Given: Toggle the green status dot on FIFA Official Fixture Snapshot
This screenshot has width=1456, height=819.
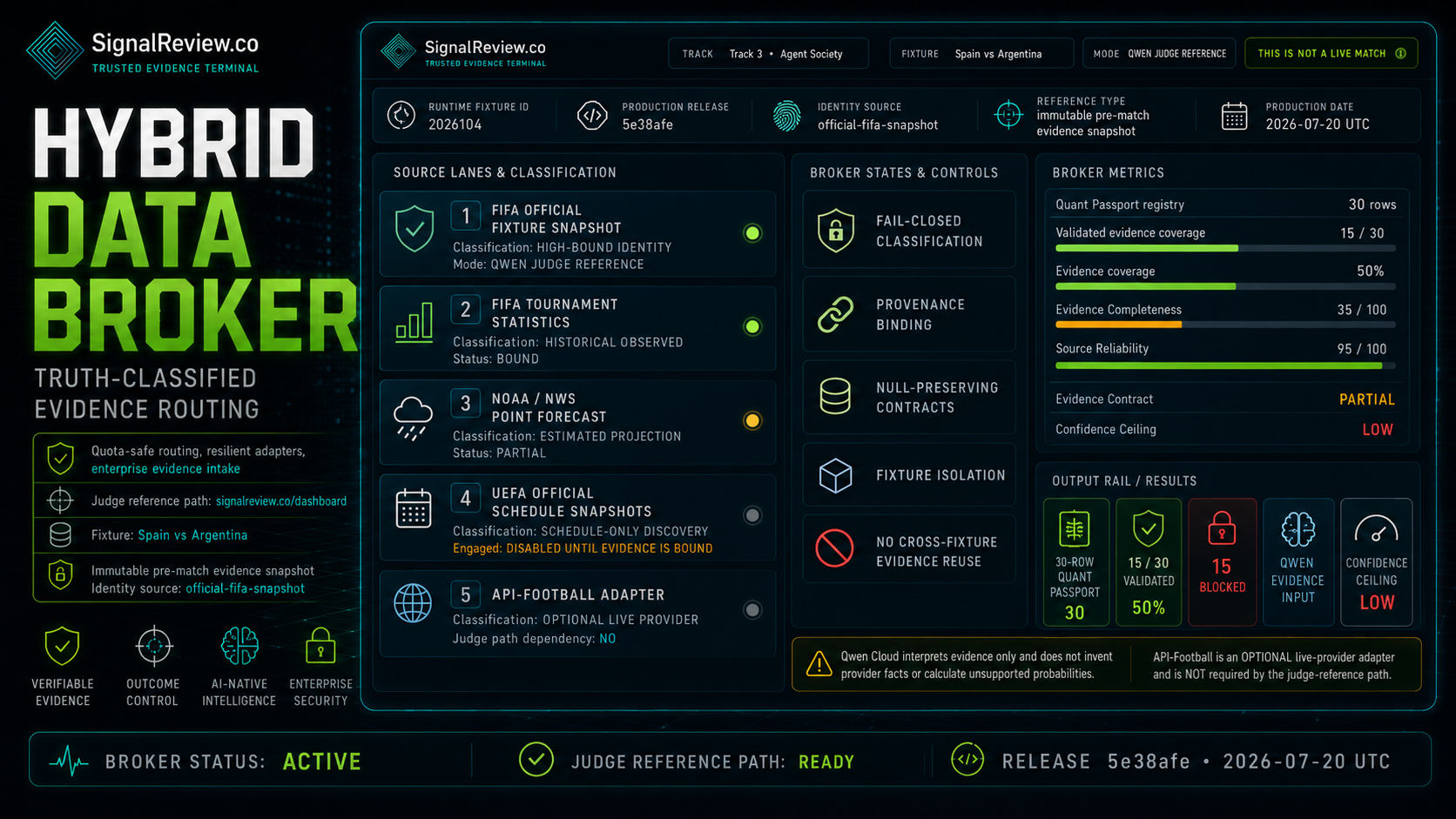Looking at the screenshot, I should (x=752, y=233).
